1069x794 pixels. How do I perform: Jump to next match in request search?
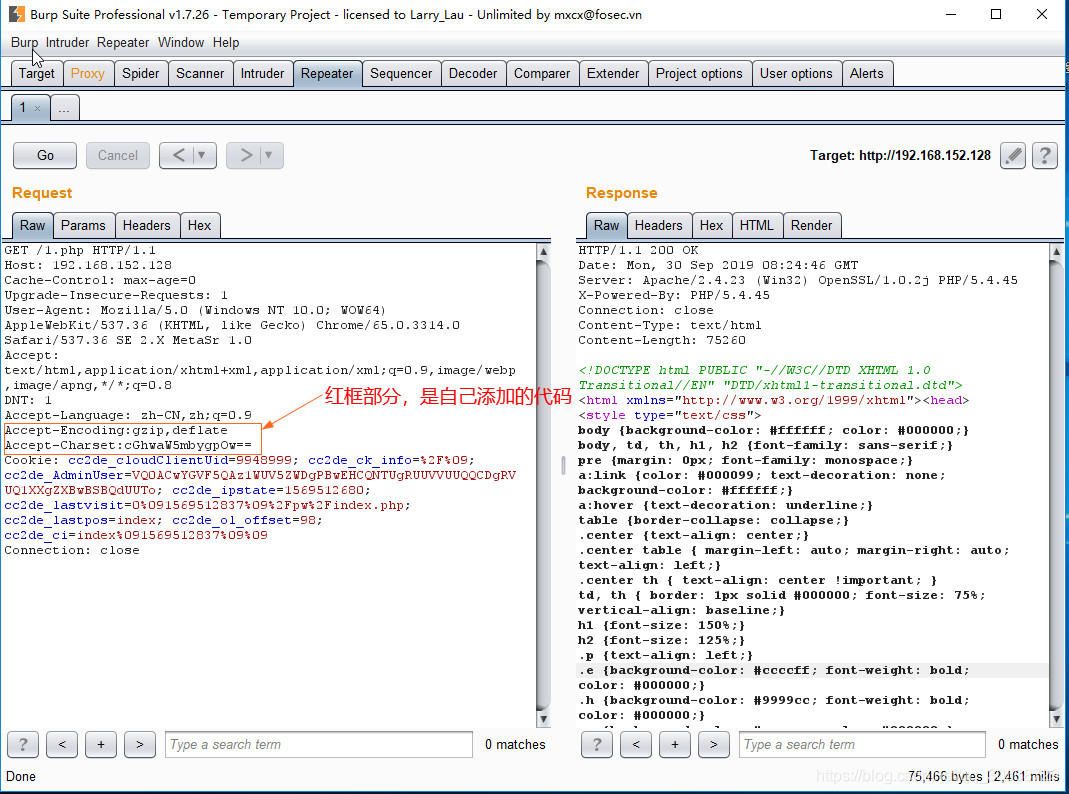140,744
